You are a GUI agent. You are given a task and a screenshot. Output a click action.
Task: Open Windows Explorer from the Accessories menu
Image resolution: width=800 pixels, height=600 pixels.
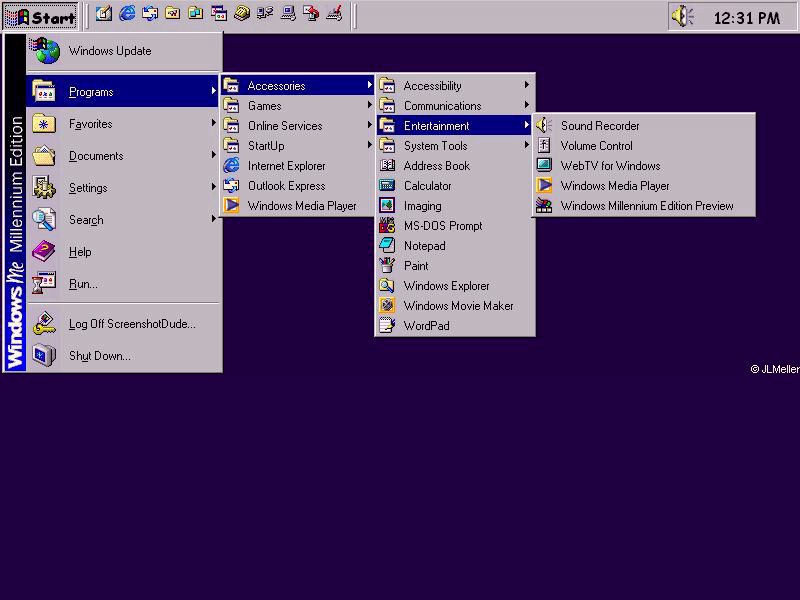[x=455, y=285]
